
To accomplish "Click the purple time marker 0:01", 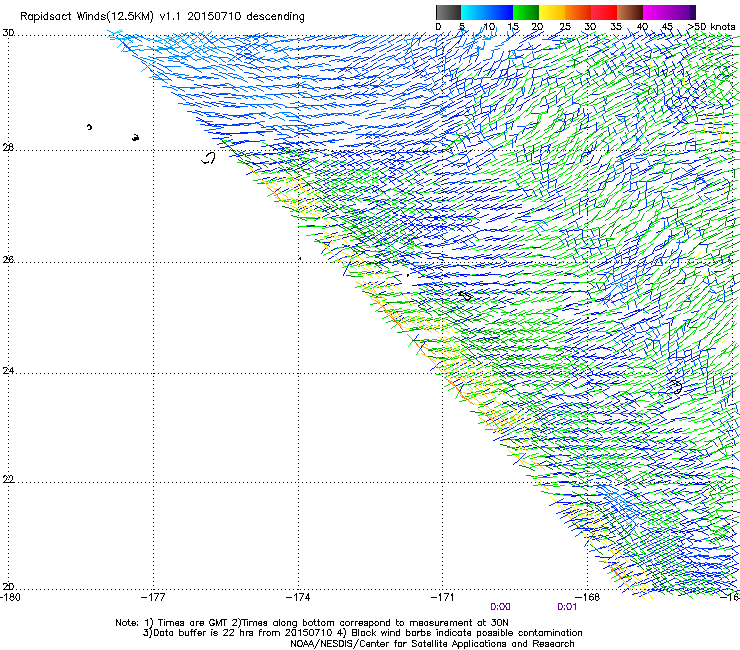I will (567, 607).
